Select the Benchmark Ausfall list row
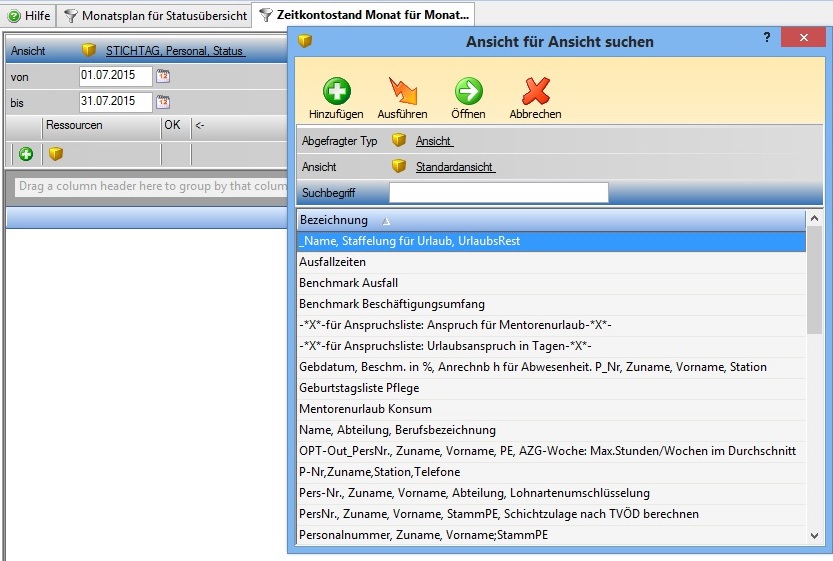 tap(348, 283)
